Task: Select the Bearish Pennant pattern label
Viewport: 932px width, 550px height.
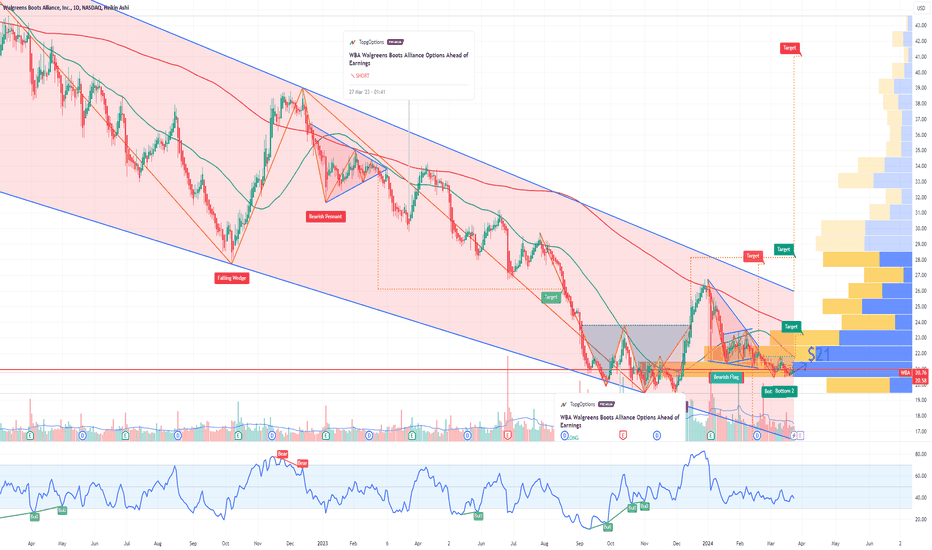Action: tap(325, 216)
